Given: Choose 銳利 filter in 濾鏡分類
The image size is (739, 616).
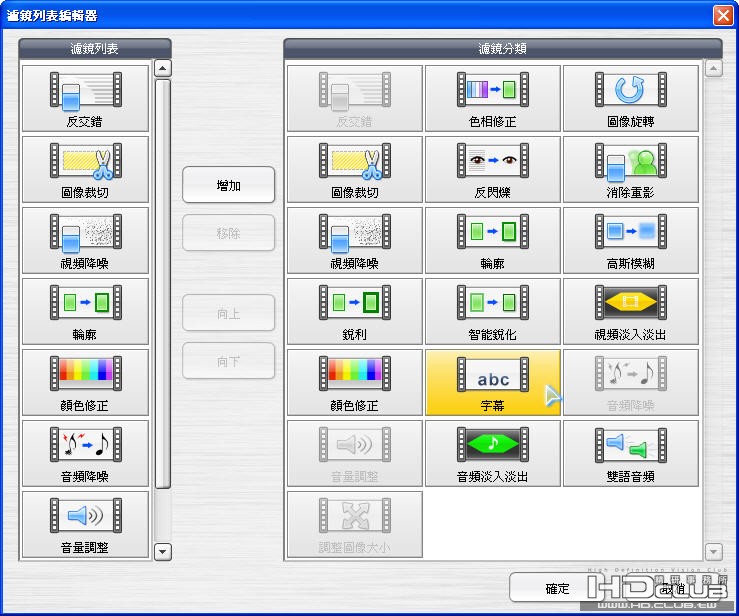Looking at the screenshot, I should click(354, 312).
